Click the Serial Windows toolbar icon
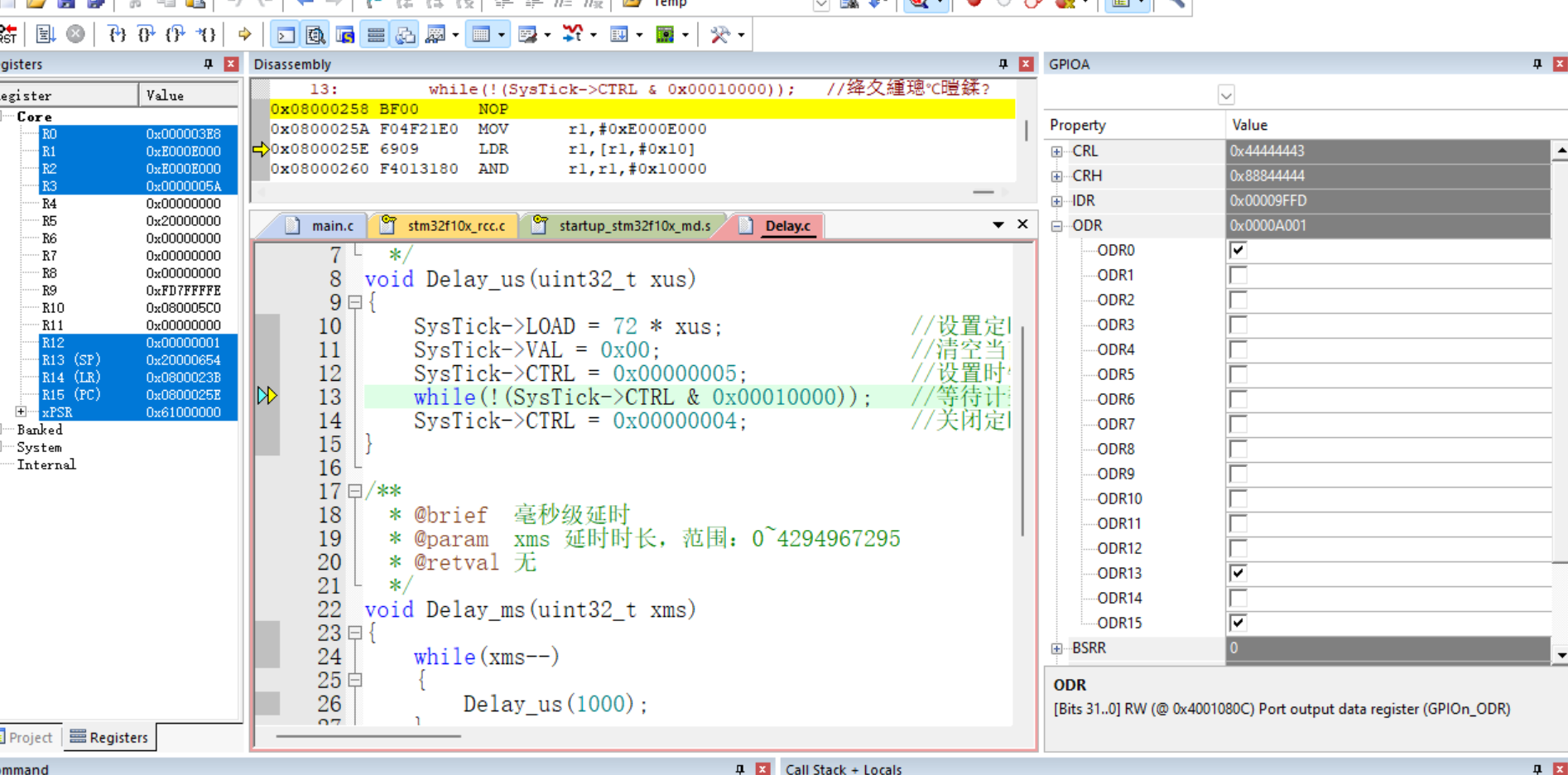The width and height of the screenshot is (1568, 775). 527,35
